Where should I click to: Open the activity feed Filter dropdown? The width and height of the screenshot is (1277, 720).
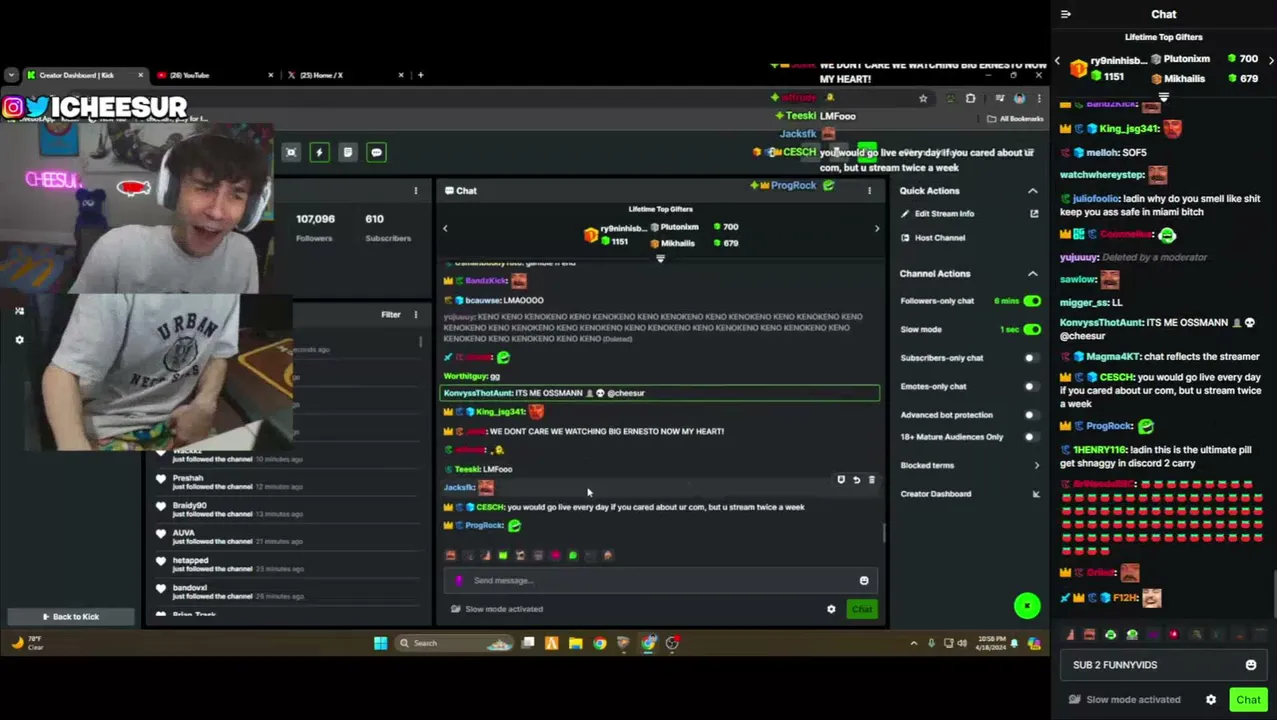coord(391,314)
